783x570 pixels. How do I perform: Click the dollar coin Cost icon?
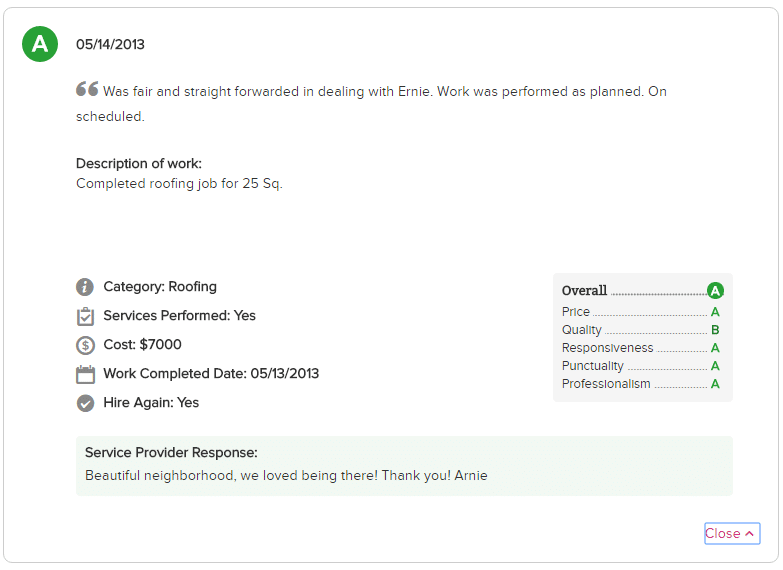pyautogui.click(x=85, y=345)
